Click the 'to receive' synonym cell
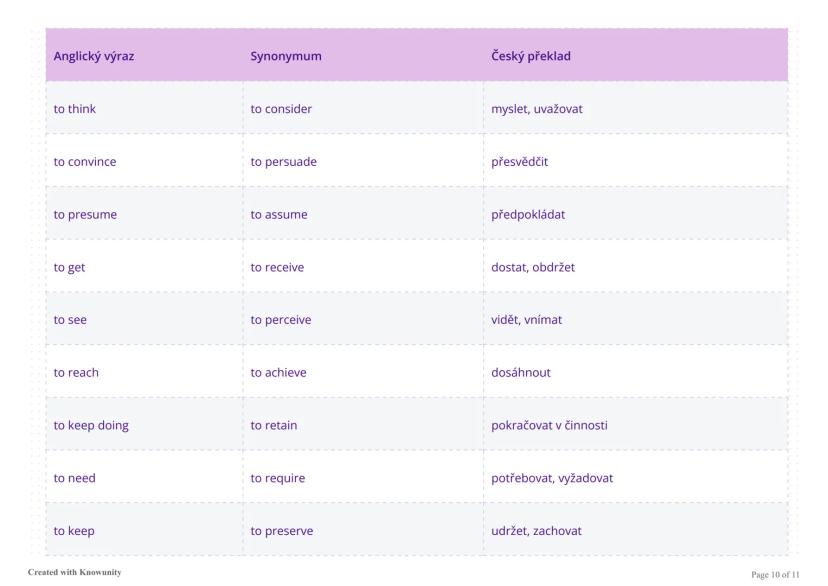 [x=277, y=268]
